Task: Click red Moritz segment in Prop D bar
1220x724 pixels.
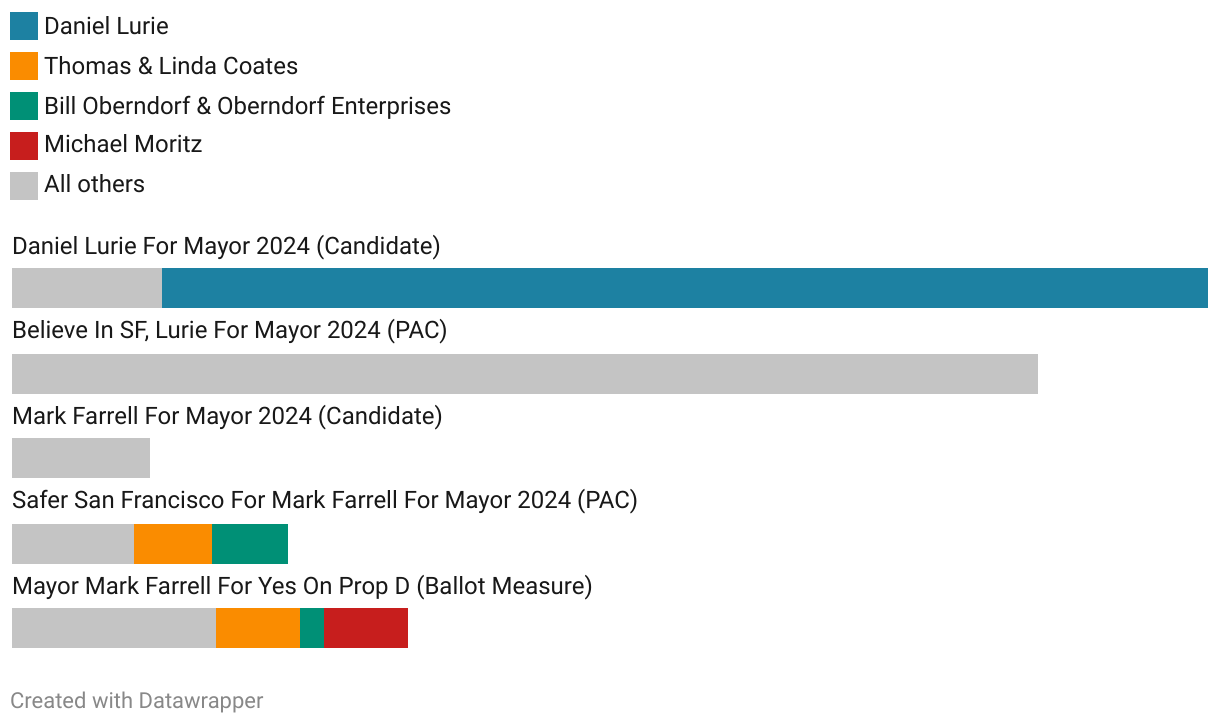Action: coord(366,628)
